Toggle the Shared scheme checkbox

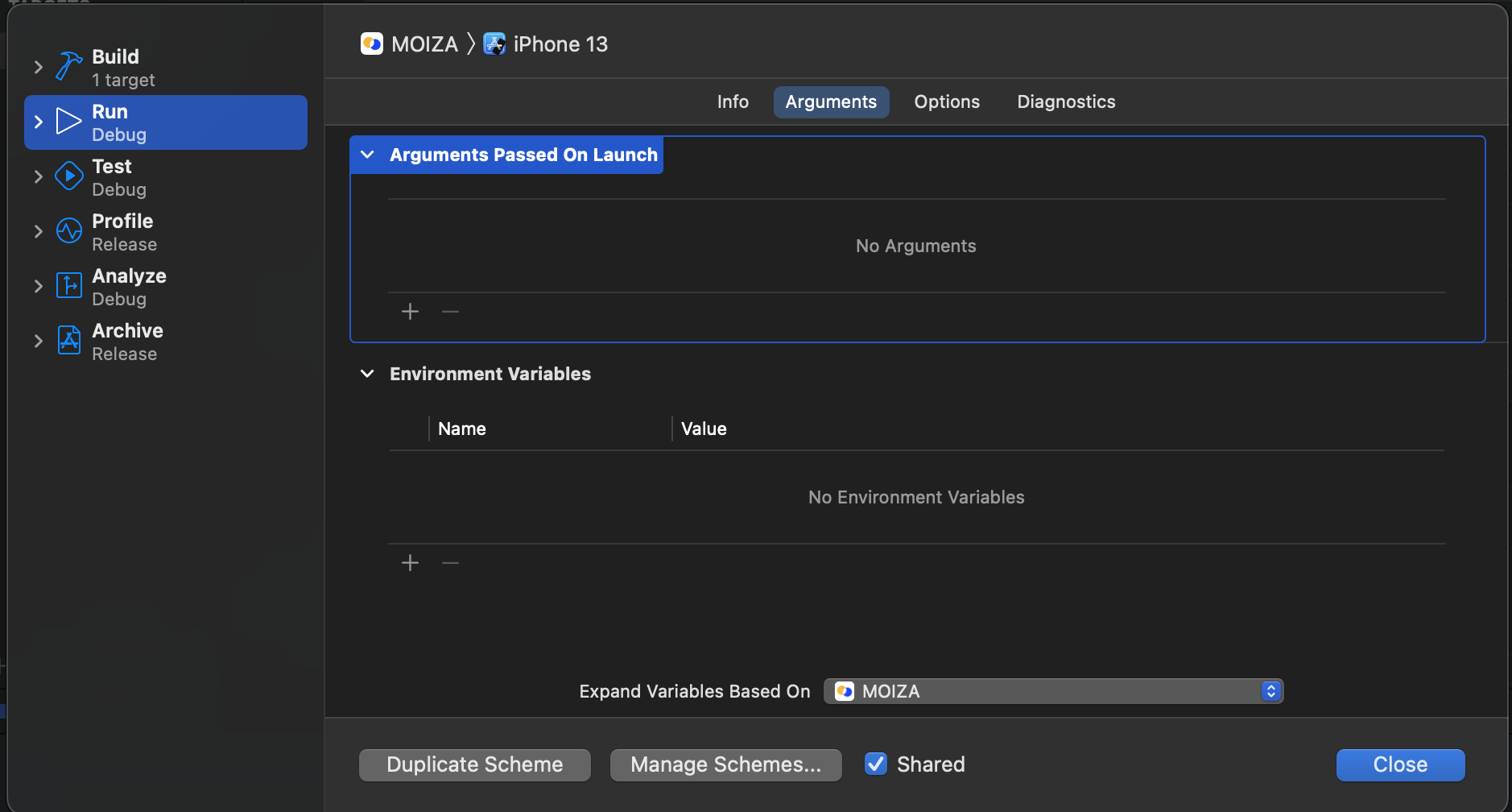(x=876, y=764)
